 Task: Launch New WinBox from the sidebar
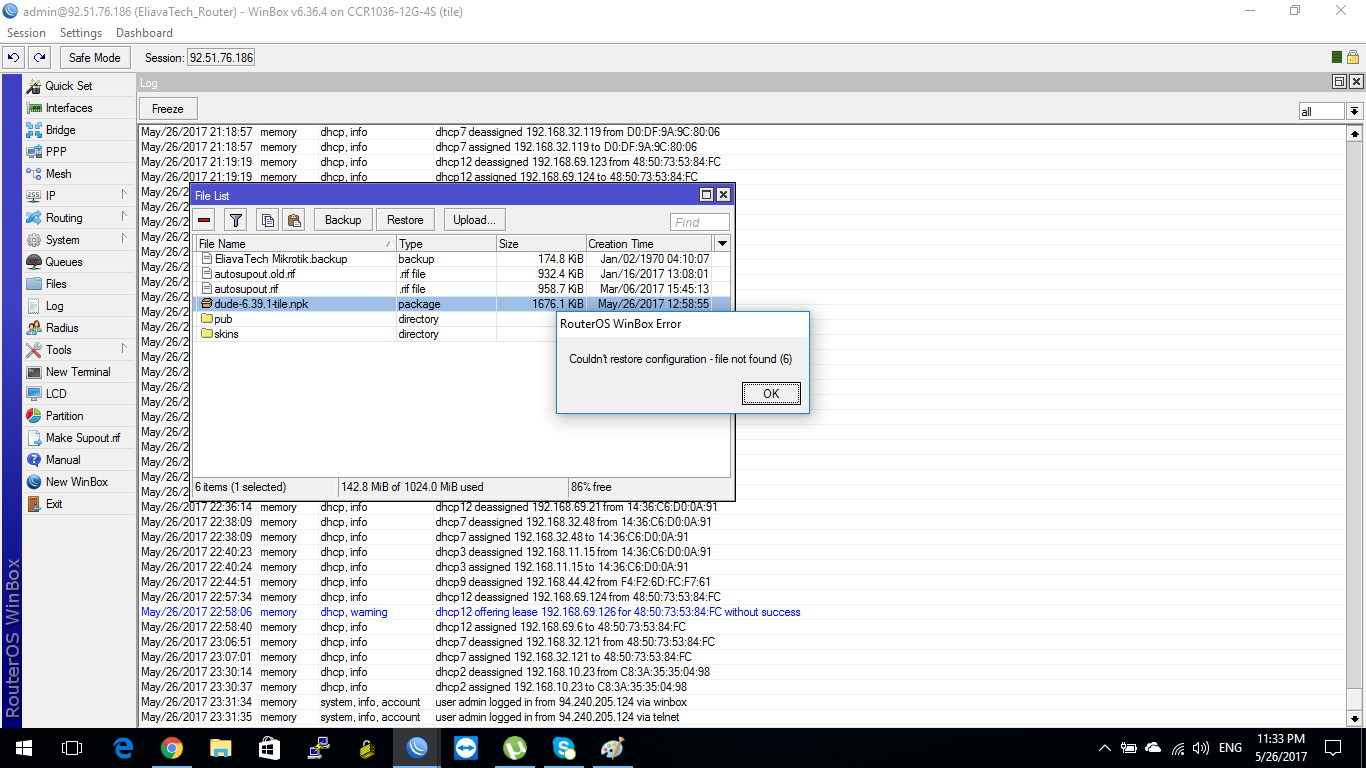(x=76, y=482)
